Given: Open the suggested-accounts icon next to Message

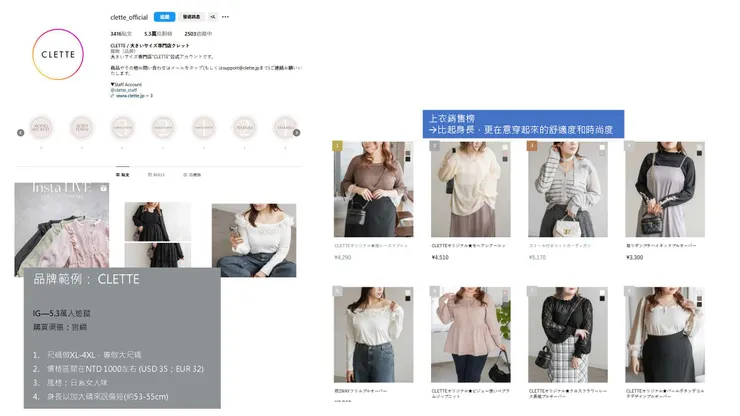Looking at the screenshot, I should click(212, 17).
